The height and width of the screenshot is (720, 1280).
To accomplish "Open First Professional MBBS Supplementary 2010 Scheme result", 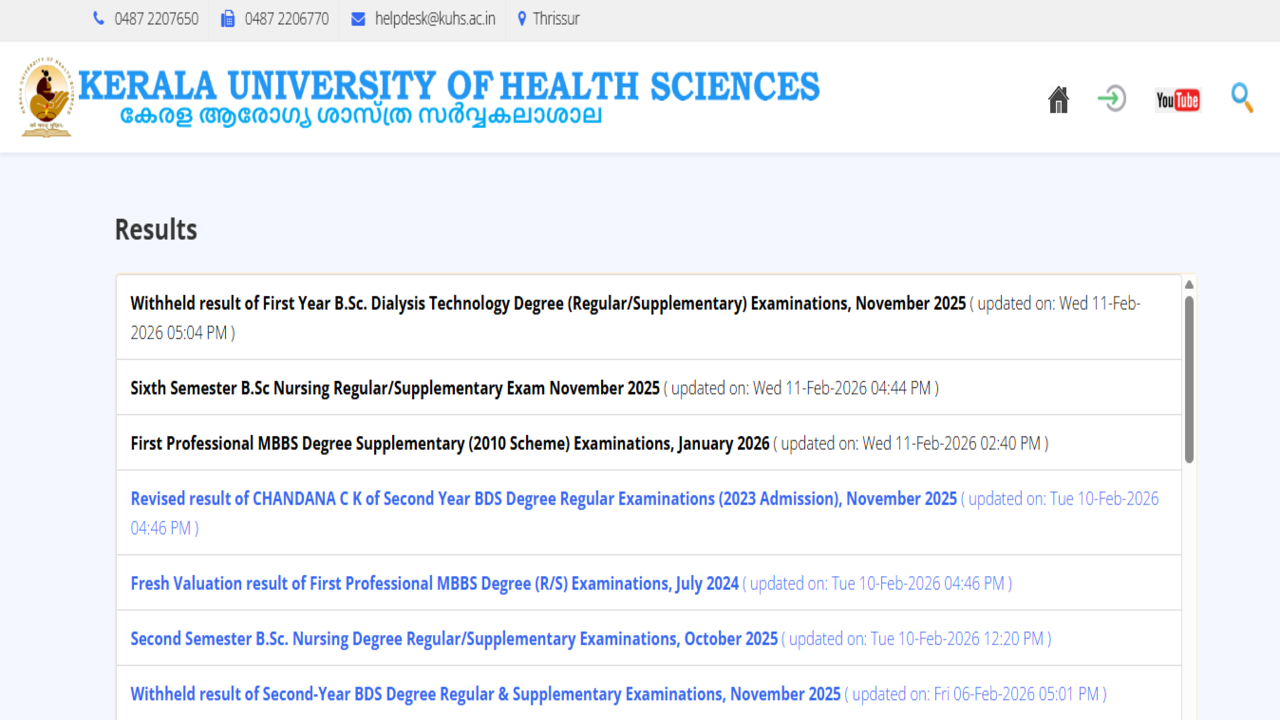I will click(x=450, y=443).
